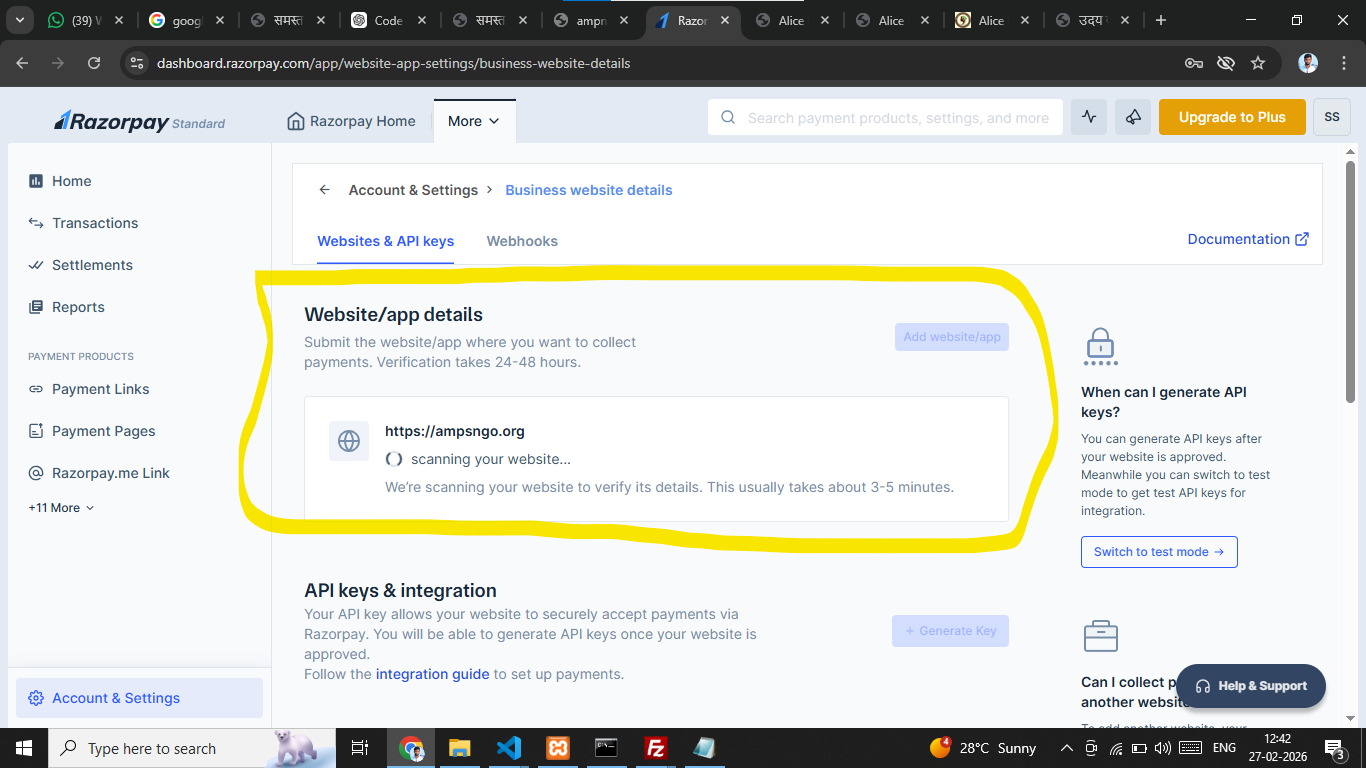Screen dimensions: 1366x768
Task: Open the Chrome profile avatar
Action: coord(1308,63)
